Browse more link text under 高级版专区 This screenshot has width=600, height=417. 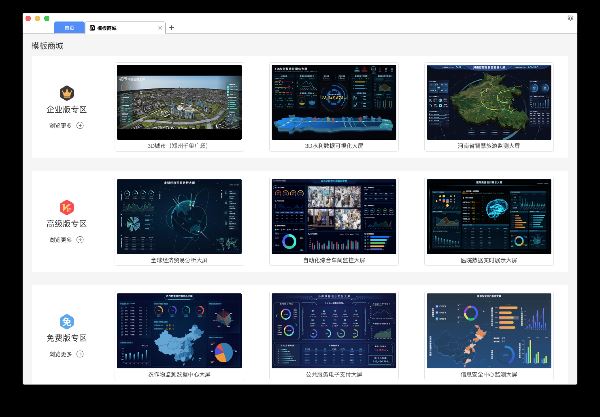click(60, 240)
